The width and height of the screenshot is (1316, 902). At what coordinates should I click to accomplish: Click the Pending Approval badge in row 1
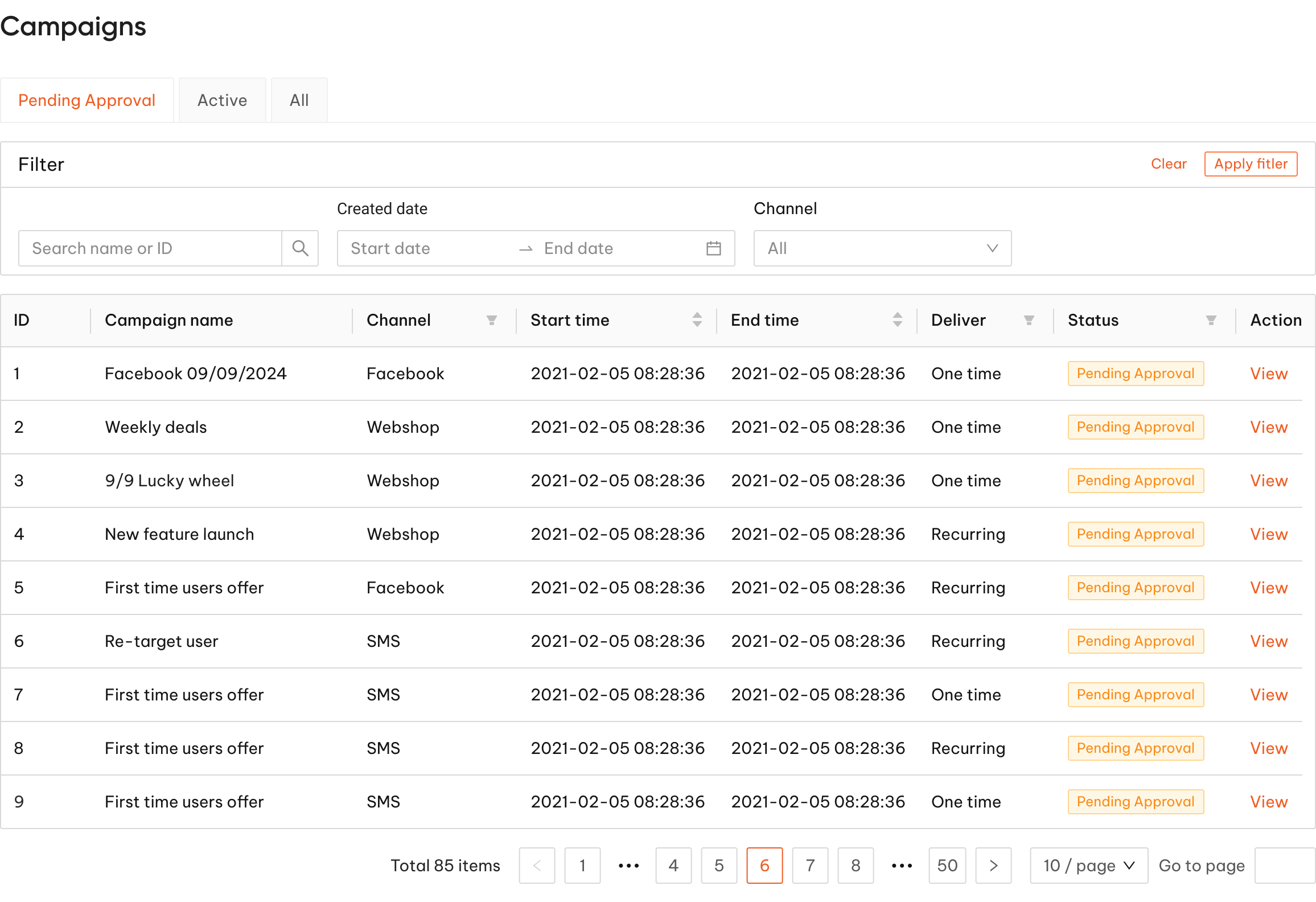click(x=1136, y=374)
